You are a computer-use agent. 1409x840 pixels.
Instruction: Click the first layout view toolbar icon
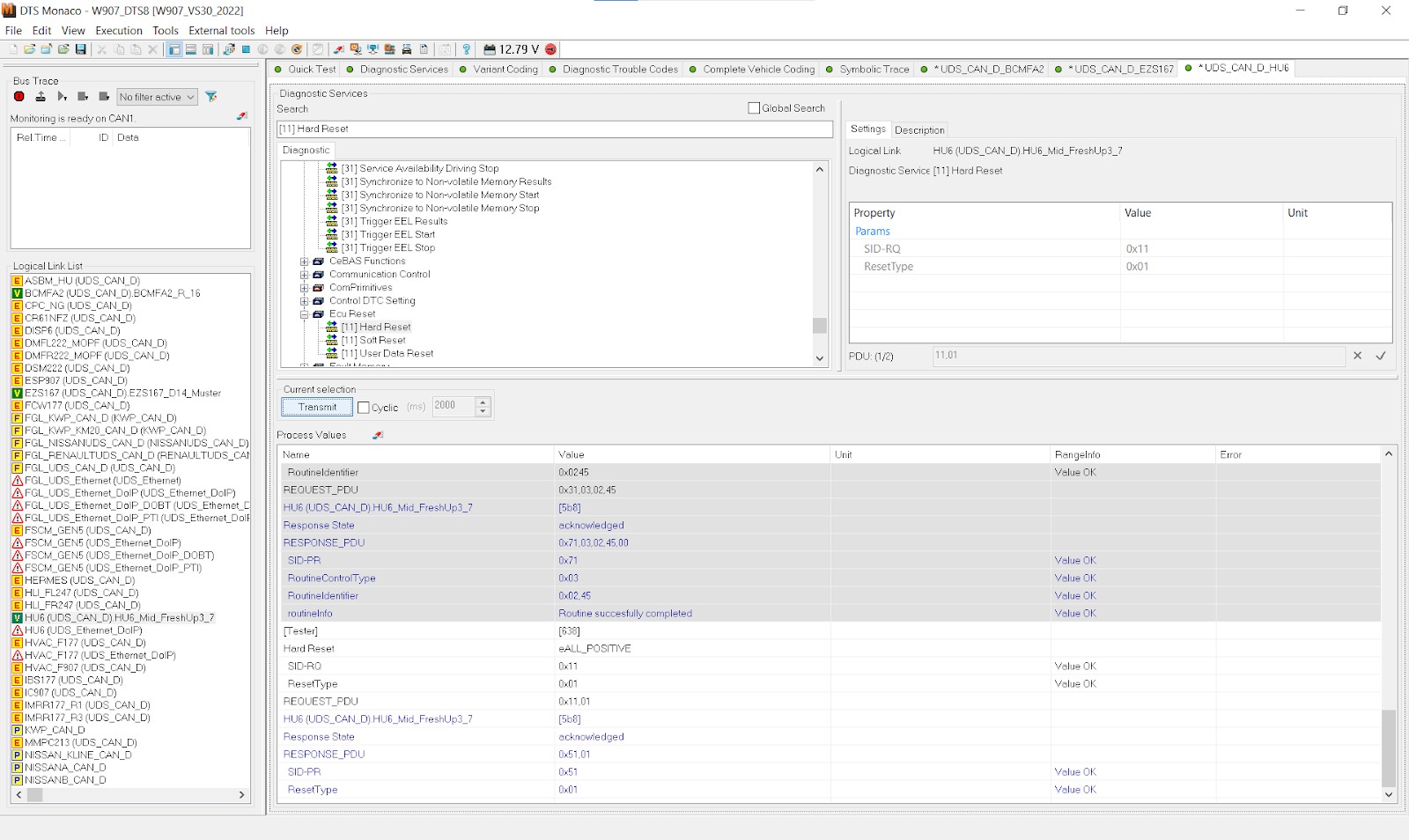[x=174, y=49]
